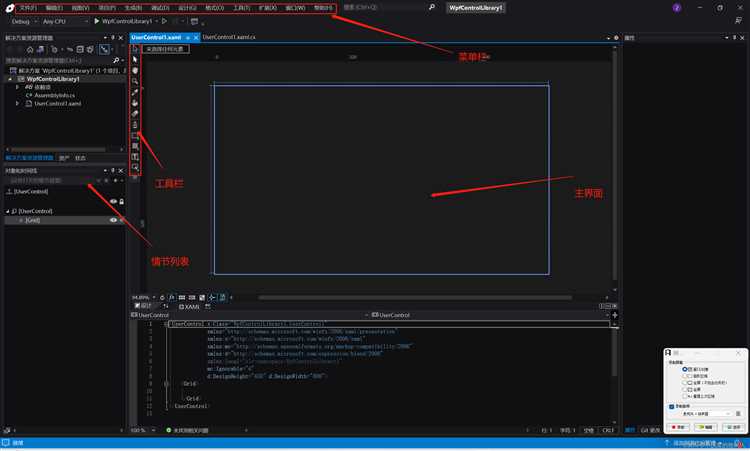Click the show snap grid icon
750x451 pixels.
pyautogui.click(x=182, y=297)
